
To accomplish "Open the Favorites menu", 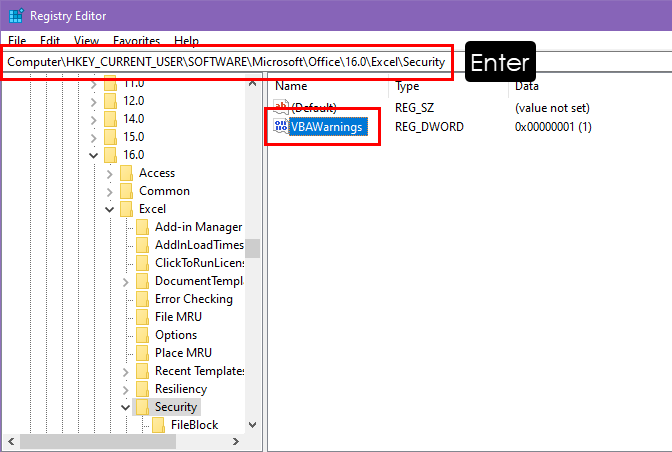I will pyautogui.click(x=136, y=41).
